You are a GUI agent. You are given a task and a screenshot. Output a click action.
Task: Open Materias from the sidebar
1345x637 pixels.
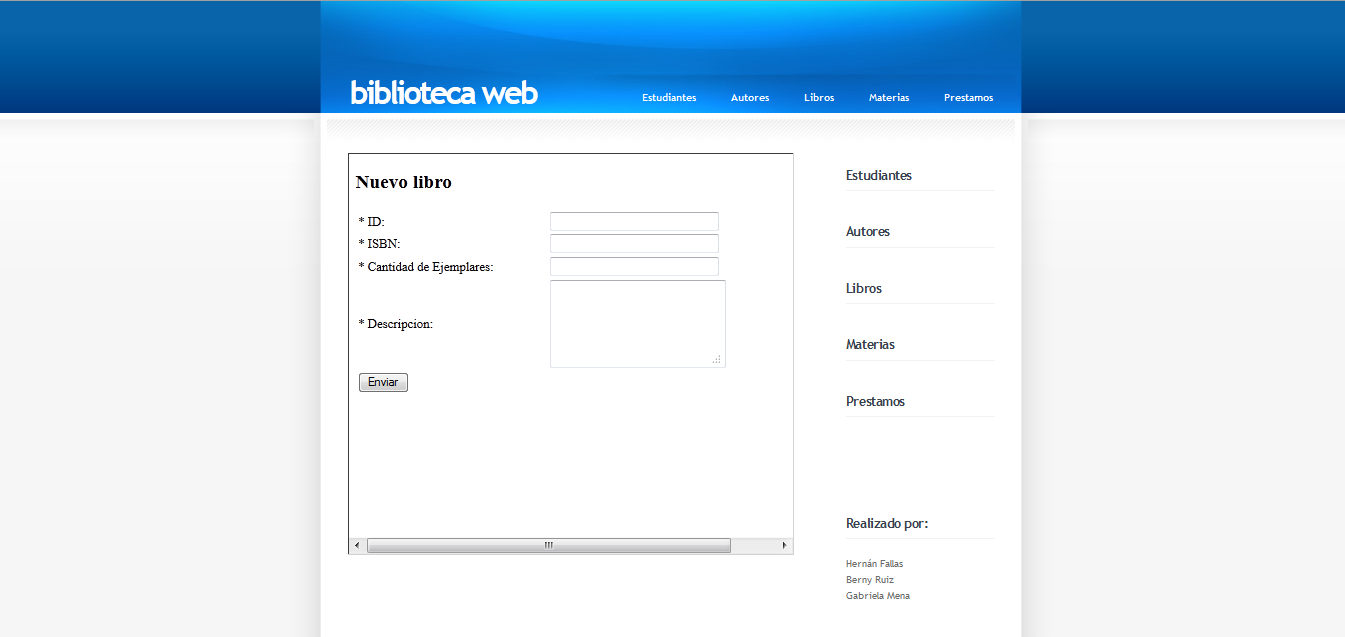[869, 344]
